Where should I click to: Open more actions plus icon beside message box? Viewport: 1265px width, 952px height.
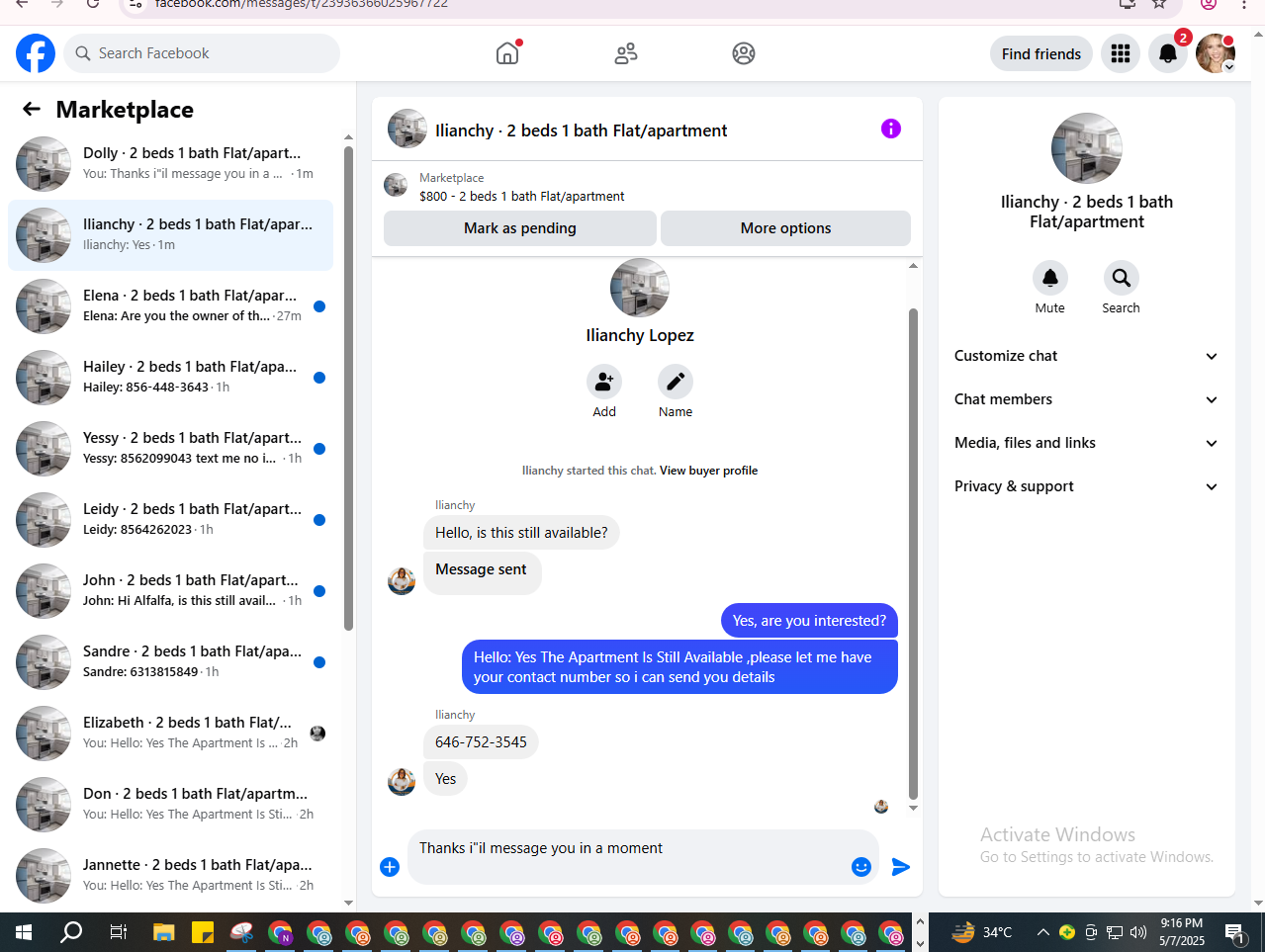click(390, 867)
